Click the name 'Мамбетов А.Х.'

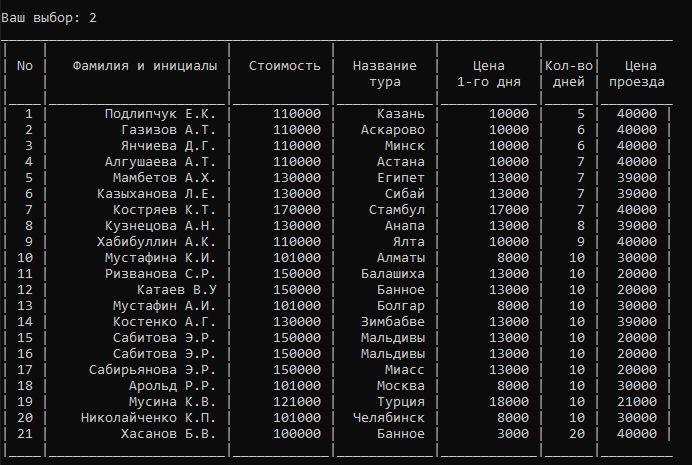coord(165,178)
